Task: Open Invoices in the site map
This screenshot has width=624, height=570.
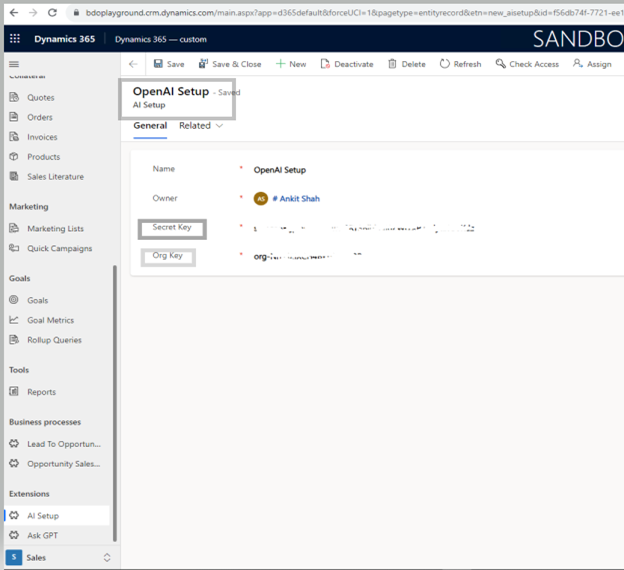Action: click(42, 137)
